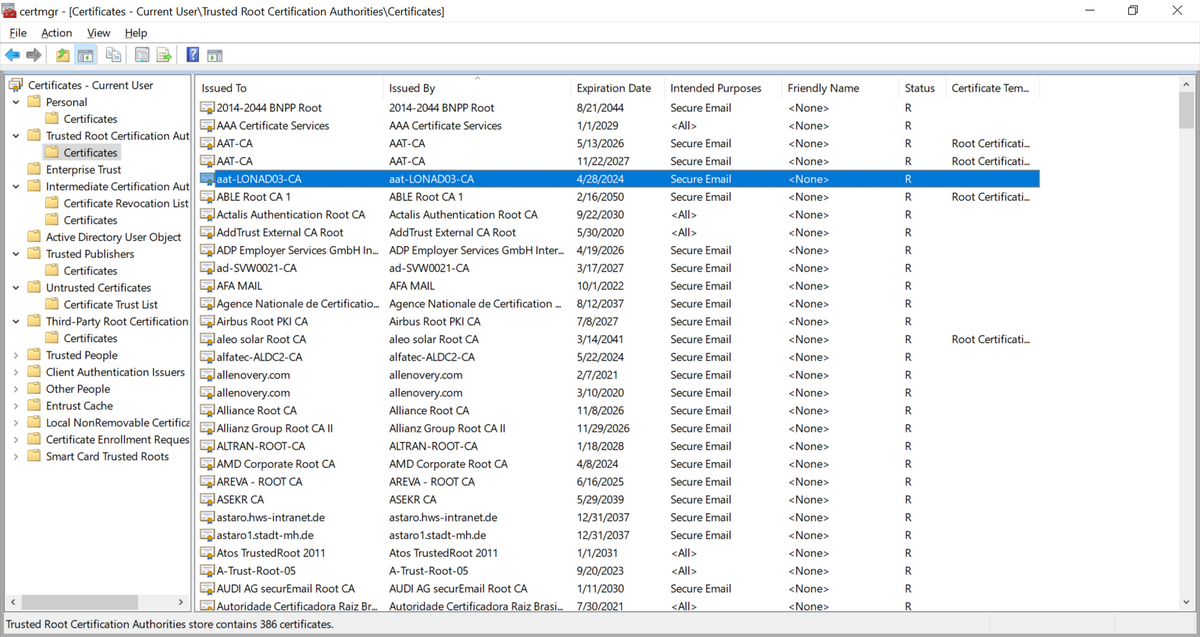The width and height of the screenshot is (1200, 637).
Task: Collapse the Untrusted Certificates node
Action: [16, 287]
